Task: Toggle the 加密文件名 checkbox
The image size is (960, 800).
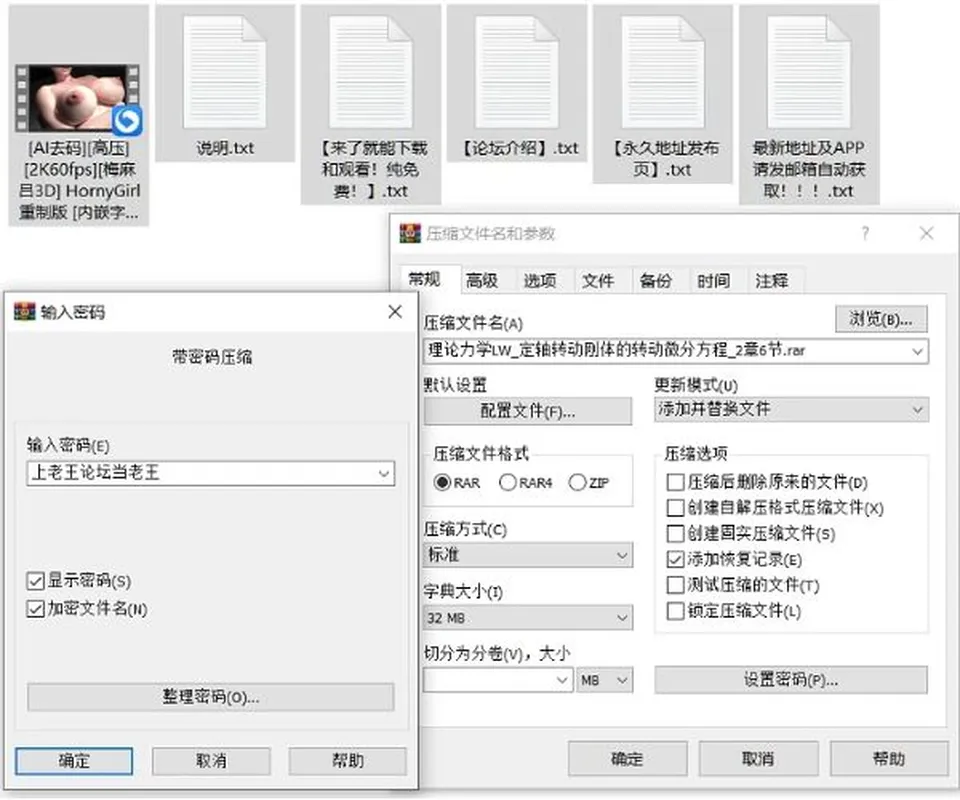Action: [x=36, y=608]
